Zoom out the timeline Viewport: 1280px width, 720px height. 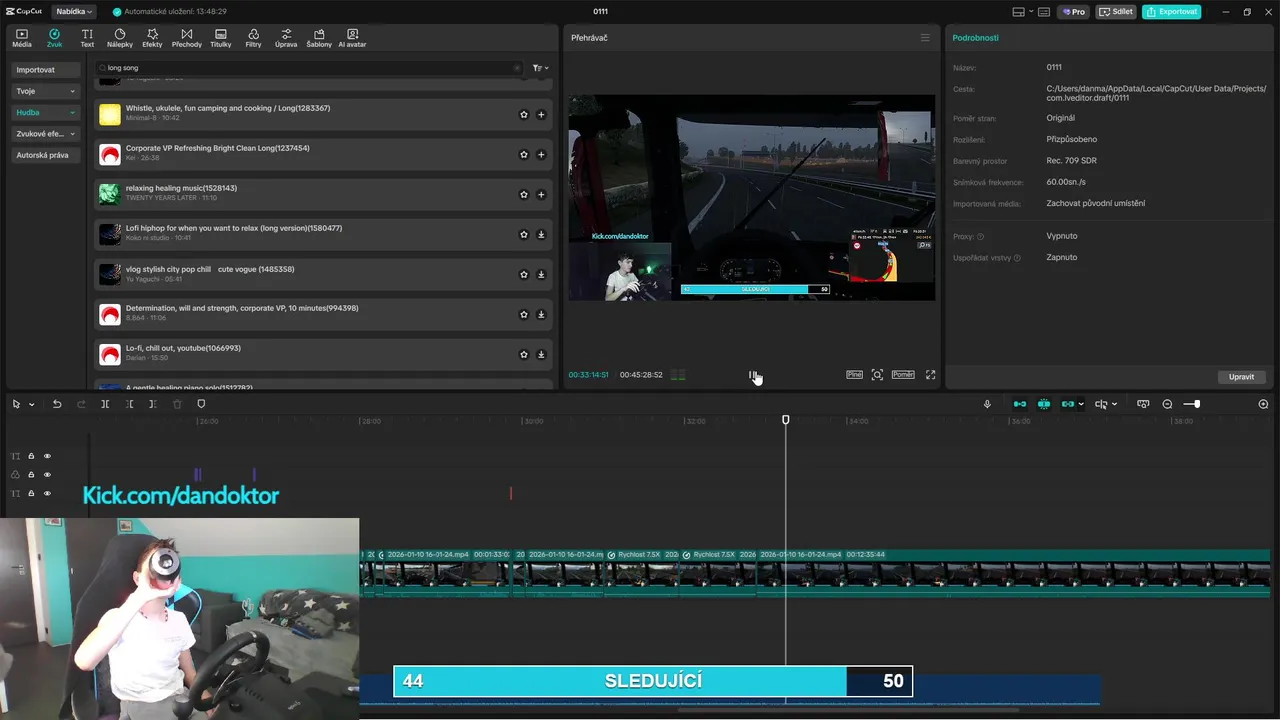click(1167, 404)
